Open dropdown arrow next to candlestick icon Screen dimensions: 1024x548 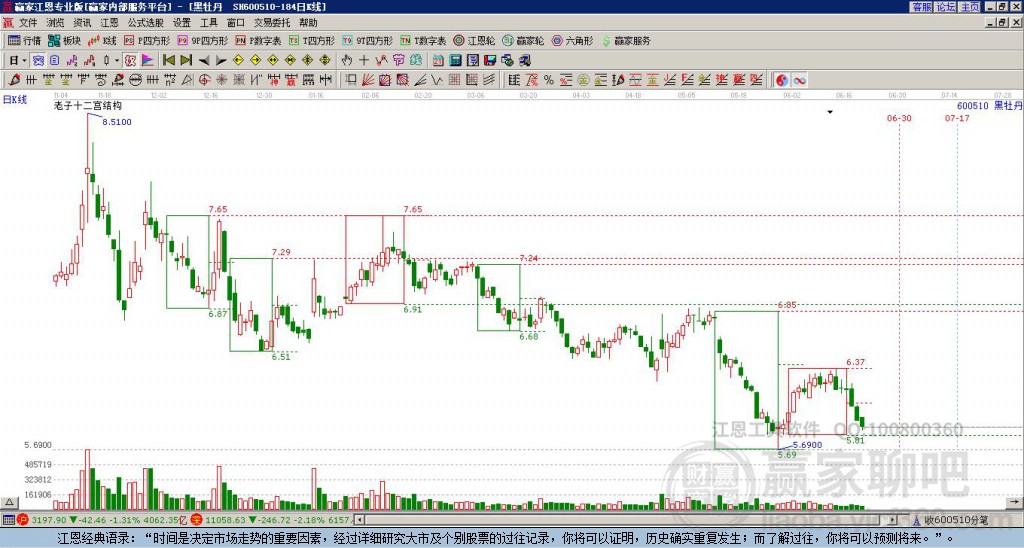(117, 61)
